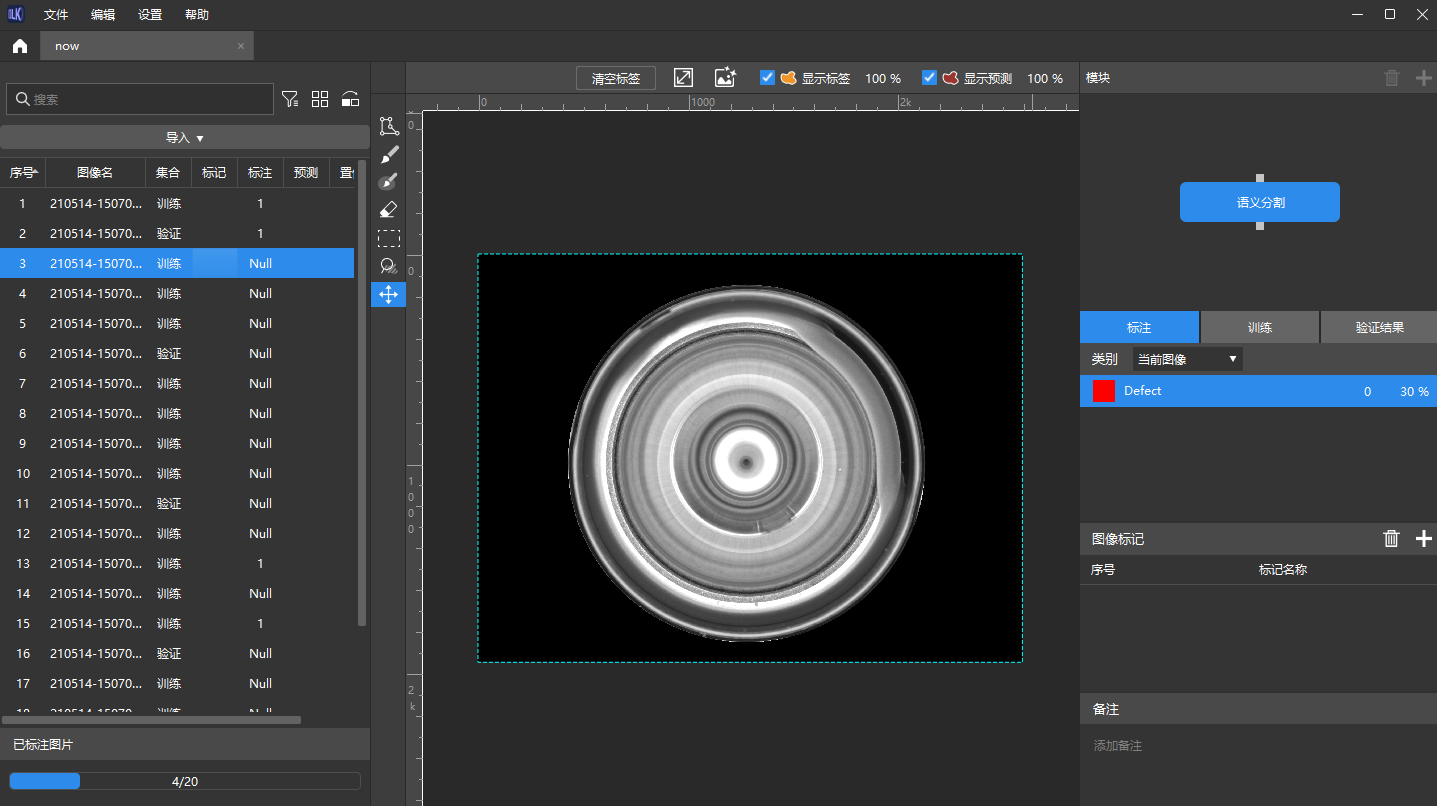The width and height of the screenshot is (1437, 806).
Task: Click the red prediction blob icon
Action: point(950,78)
